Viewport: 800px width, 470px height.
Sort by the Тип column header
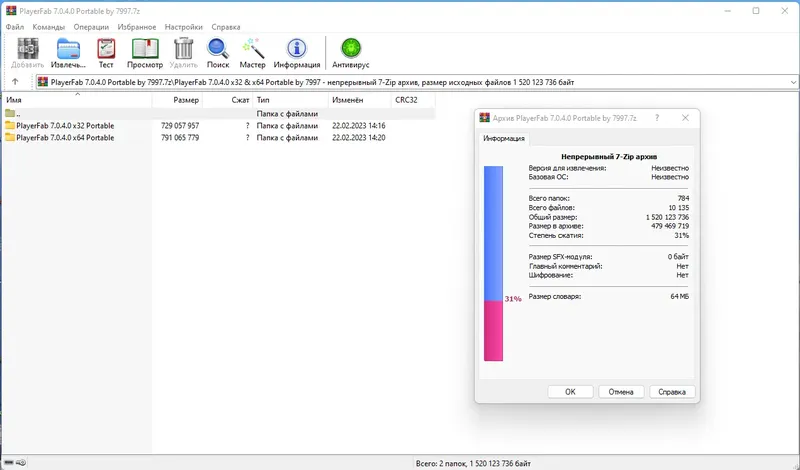pos(290,100)
